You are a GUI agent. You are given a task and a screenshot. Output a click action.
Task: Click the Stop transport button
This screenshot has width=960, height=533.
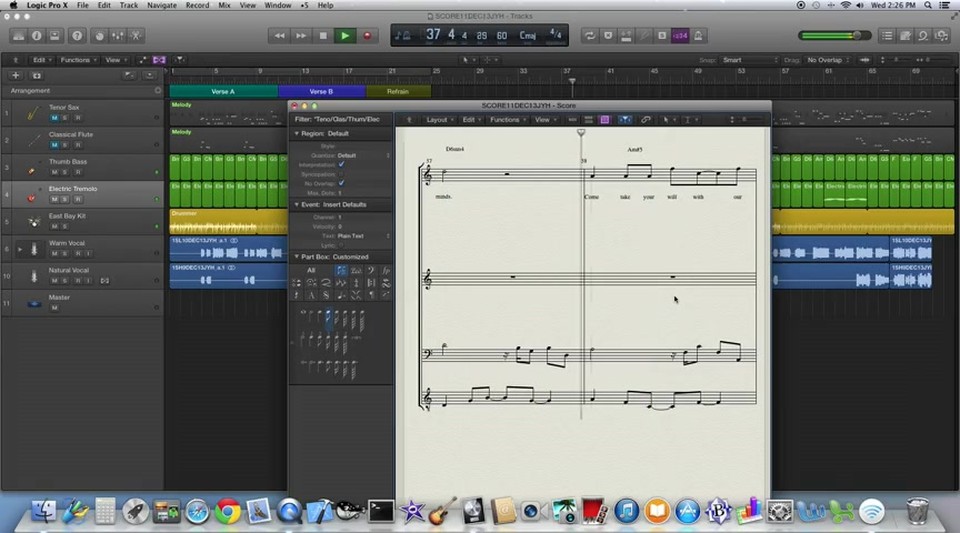coord(323,35)
